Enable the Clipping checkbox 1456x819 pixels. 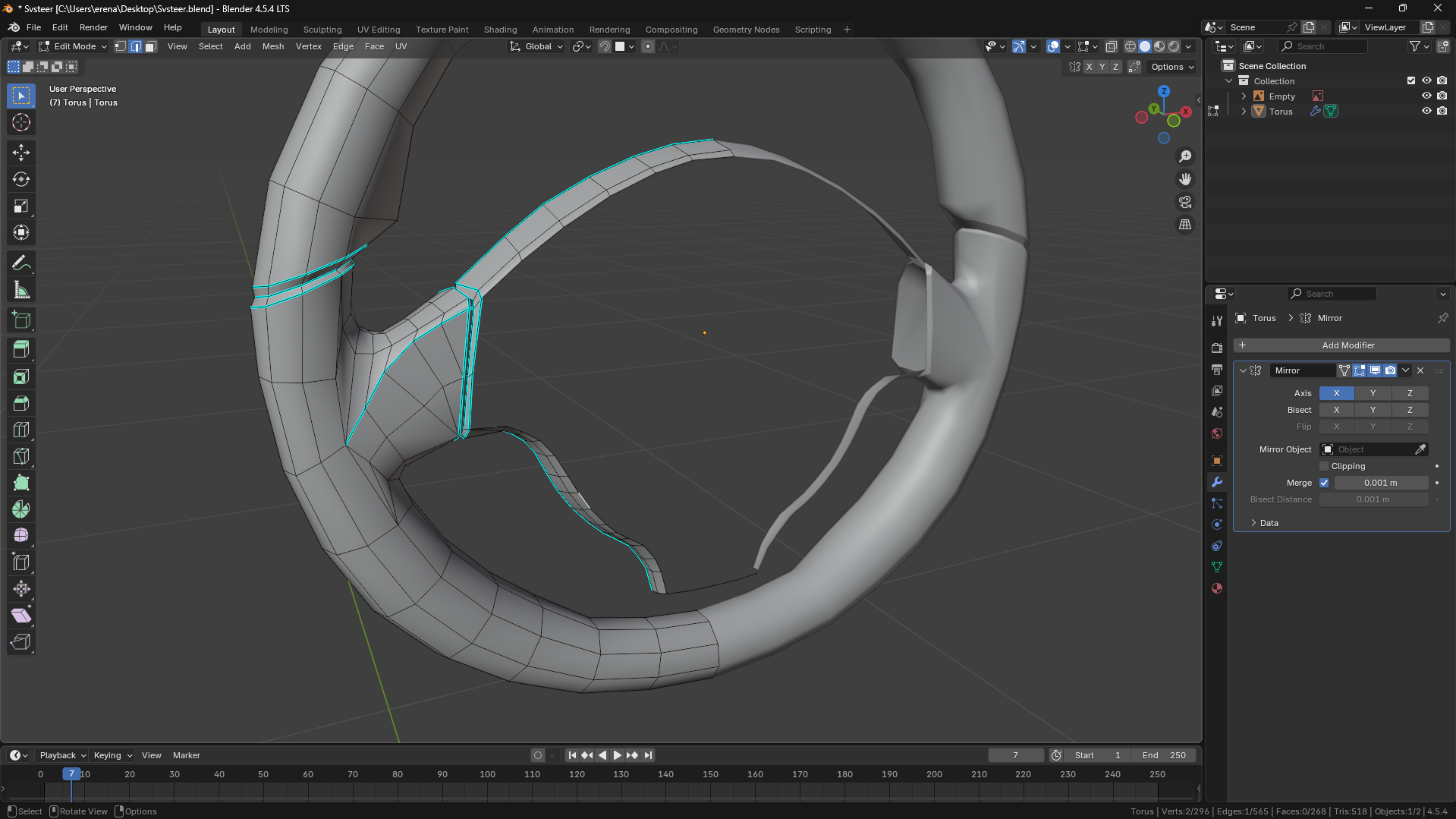(1324, 466)
